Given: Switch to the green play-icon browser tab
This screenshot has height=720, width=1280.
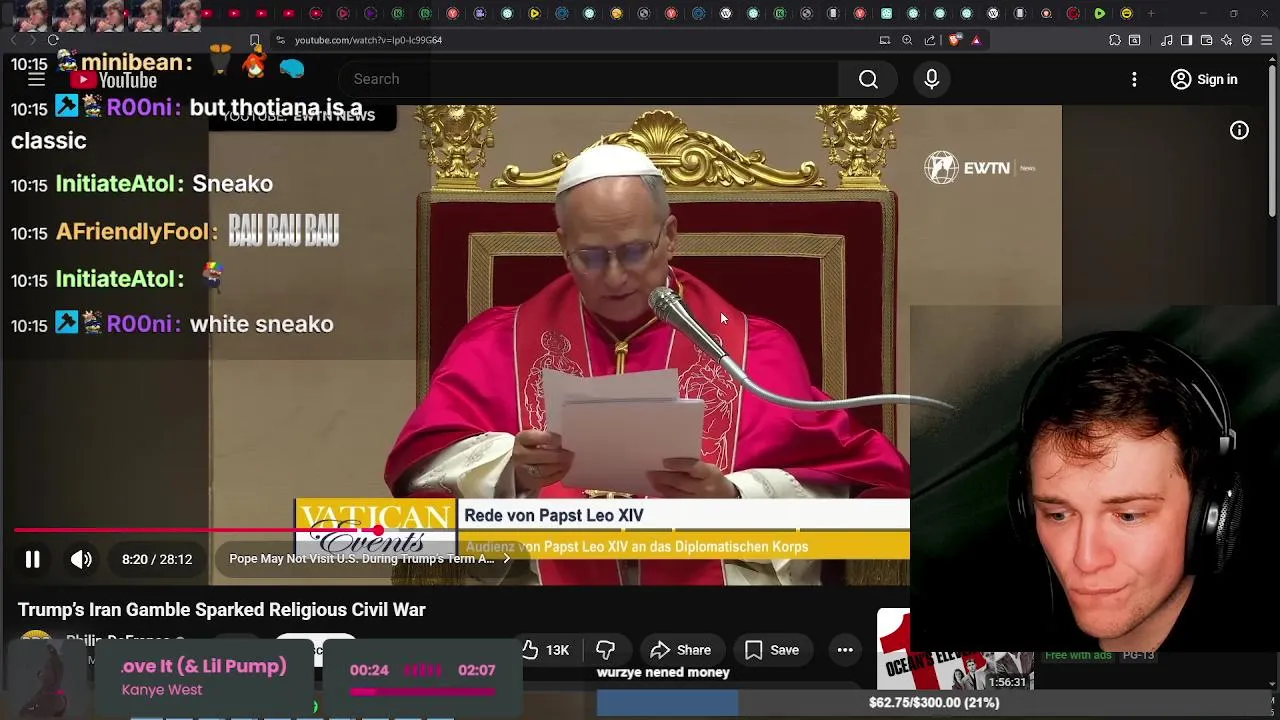Looking at the screenshot, I should [x=1099, y=14].
